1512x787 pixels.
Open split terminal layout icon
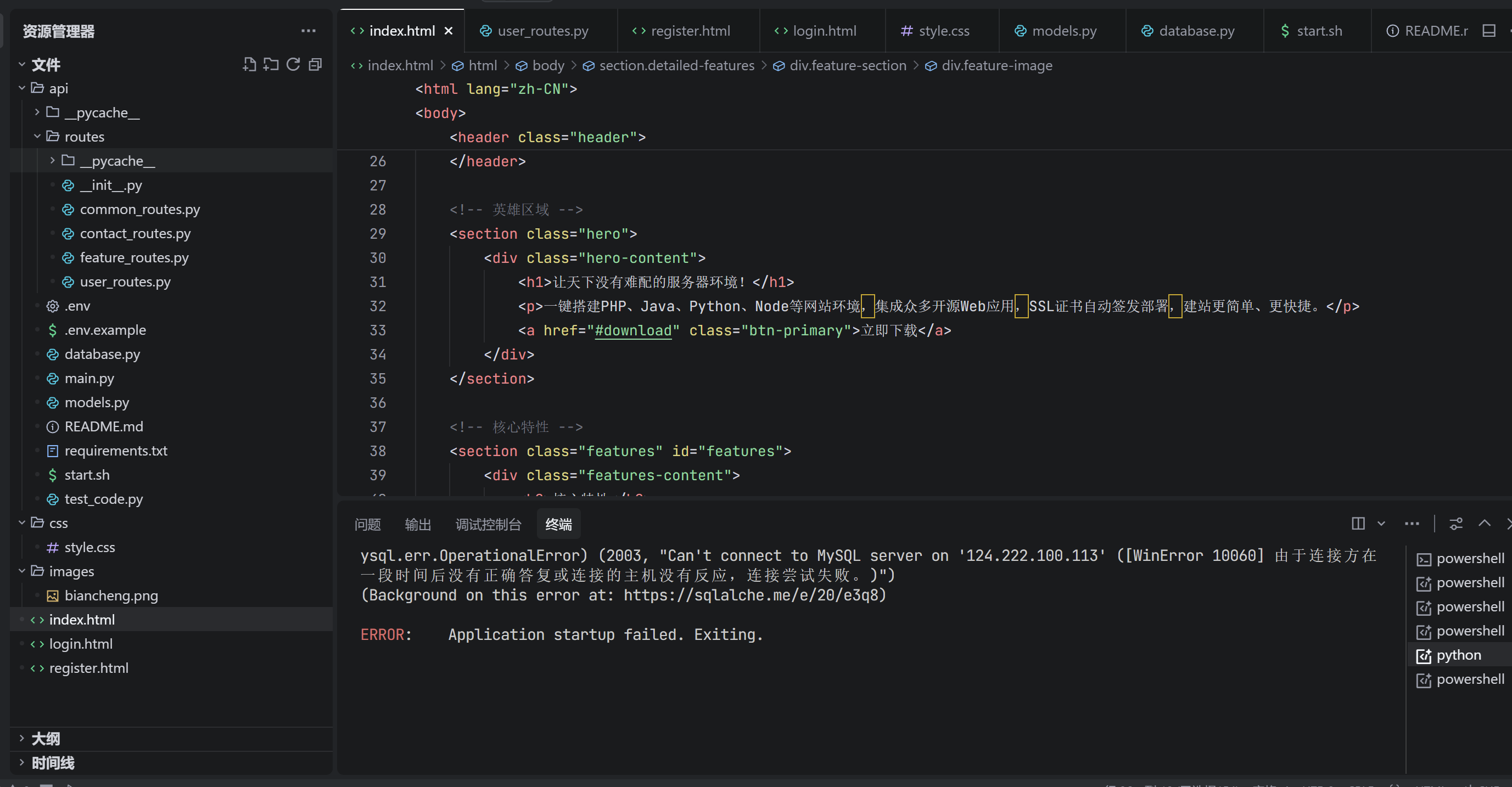(x=1358, y=524)
